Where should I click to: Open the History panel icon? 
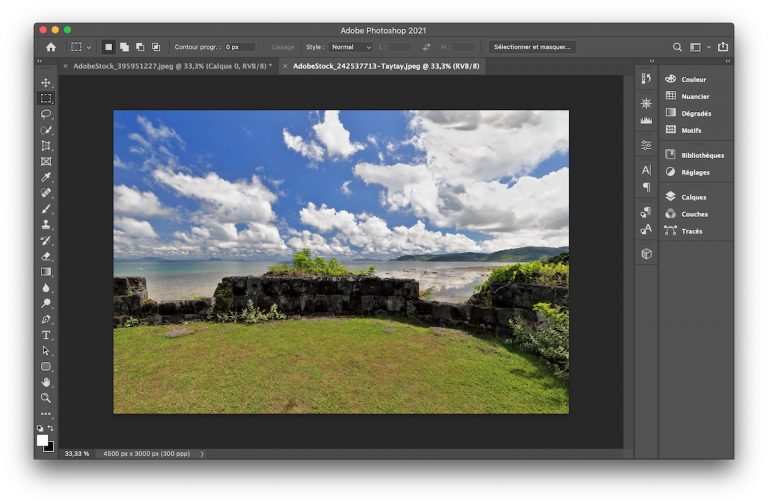point(646,79)
